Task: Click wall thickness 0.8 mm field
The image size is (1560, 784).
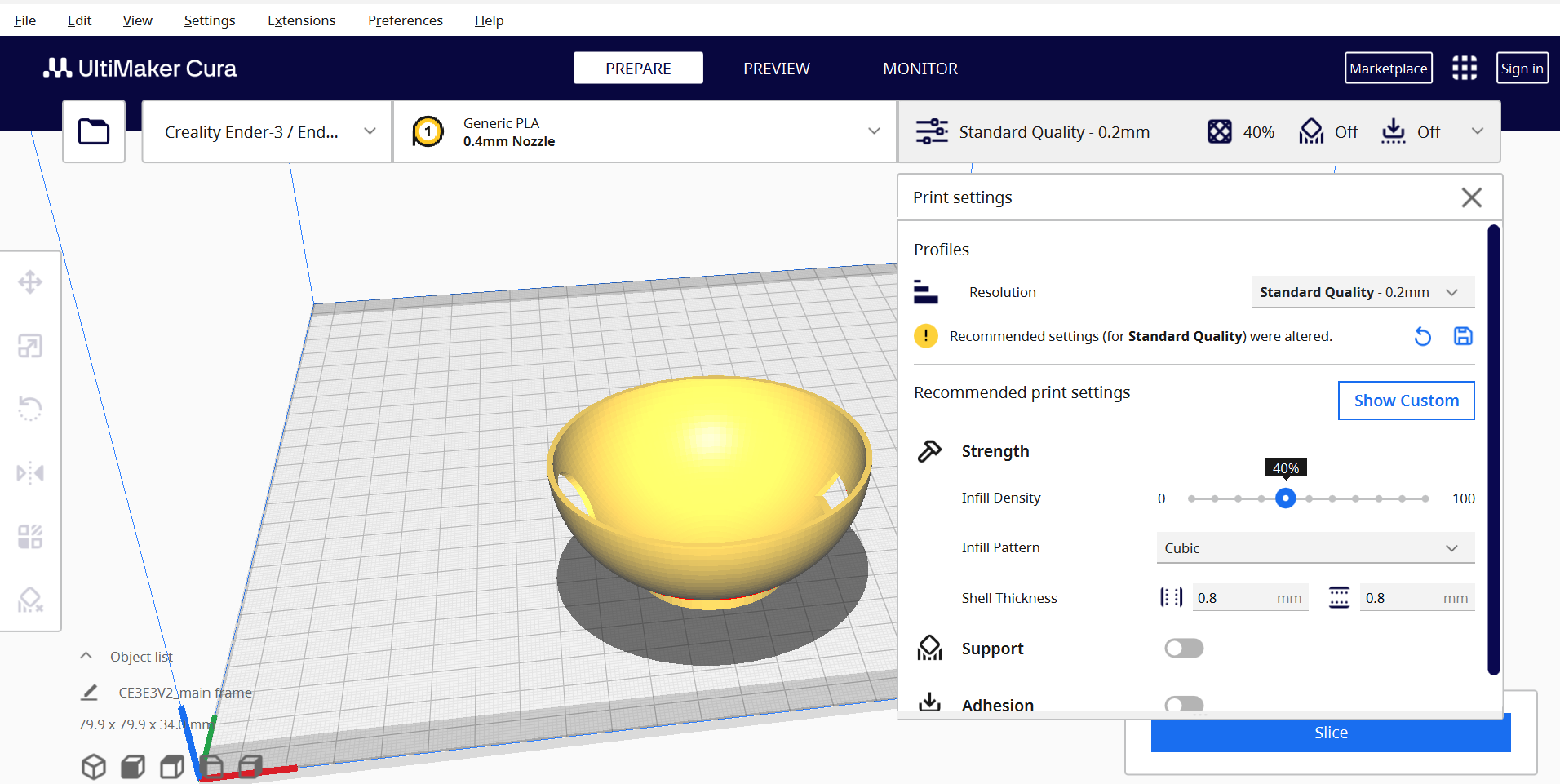Action: tap(1250, 598)
